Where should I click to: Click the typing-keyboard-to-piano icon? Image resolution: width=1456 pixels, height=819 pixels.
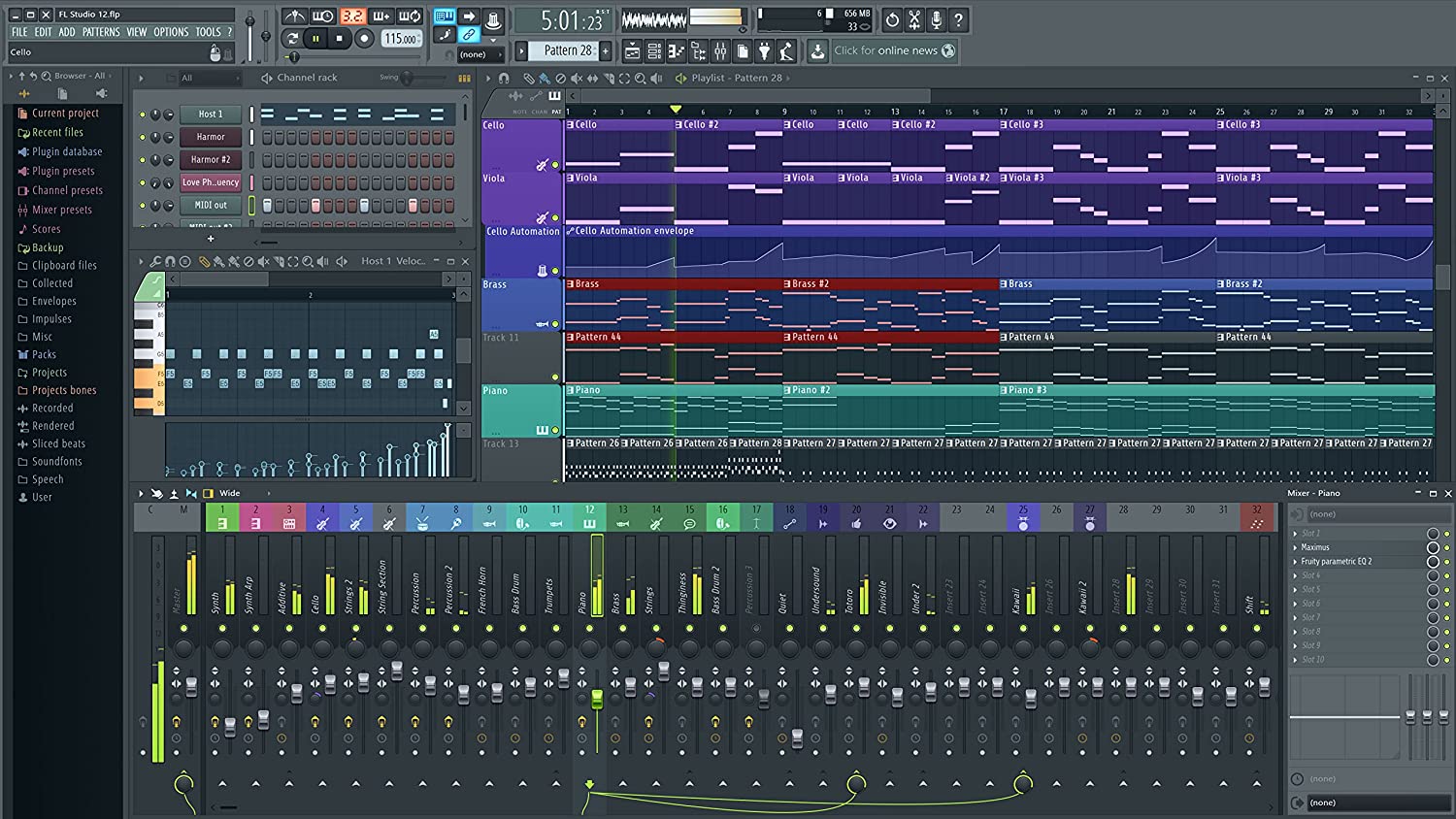445,17
